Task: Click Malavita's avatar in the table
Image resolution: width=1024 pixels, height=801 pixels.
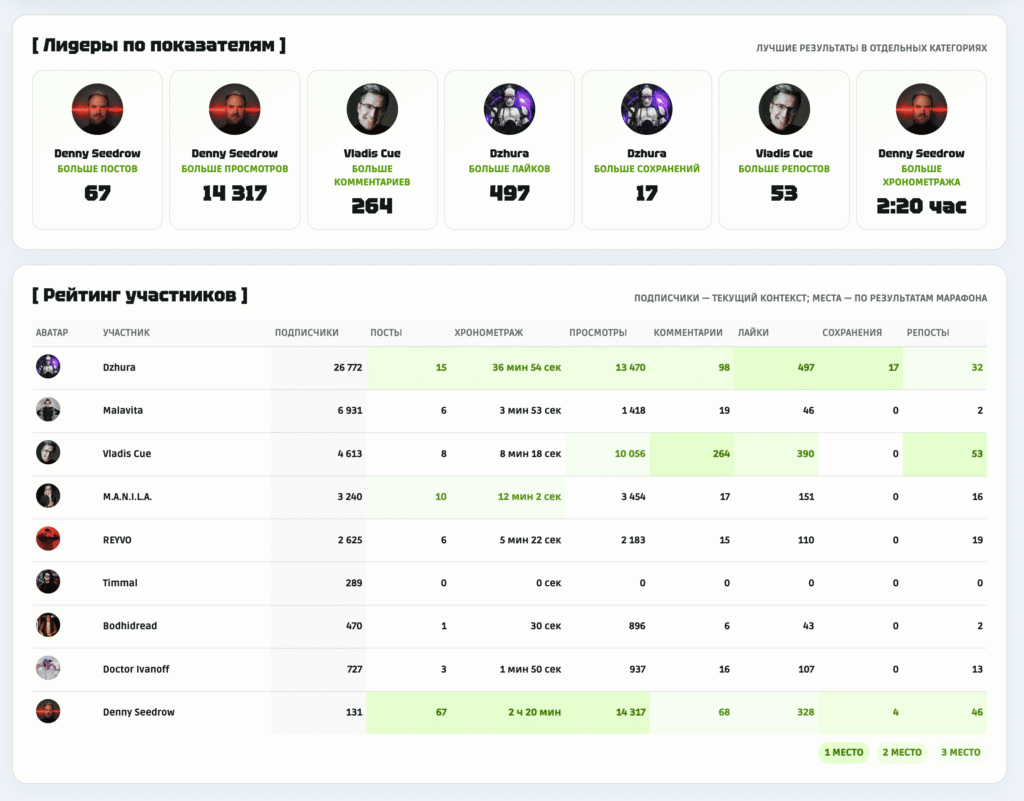Action: (48, 409)
